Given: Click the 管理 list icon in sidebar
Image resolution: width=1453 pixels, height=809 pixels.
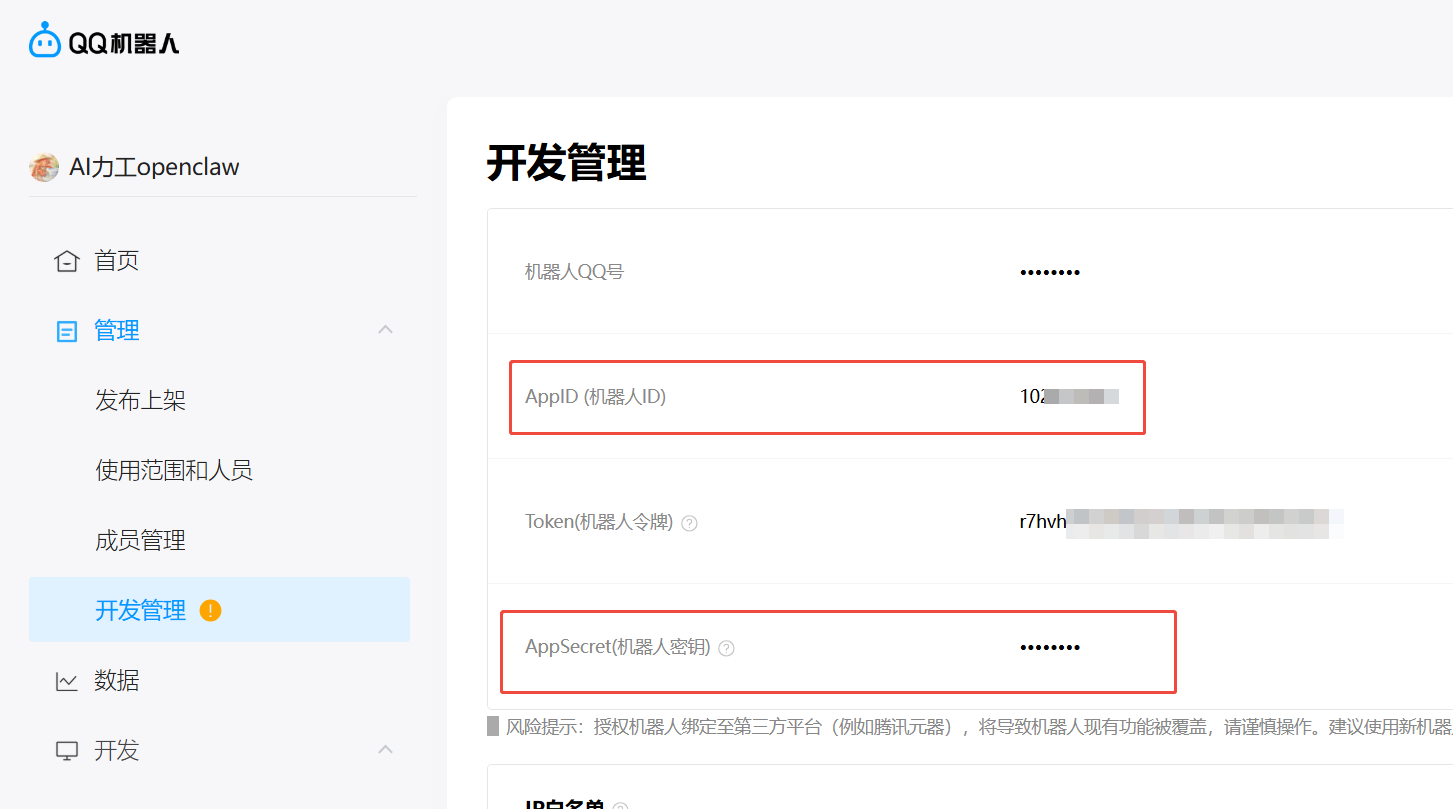Looking at the screenshot, I should click(66, 331).
